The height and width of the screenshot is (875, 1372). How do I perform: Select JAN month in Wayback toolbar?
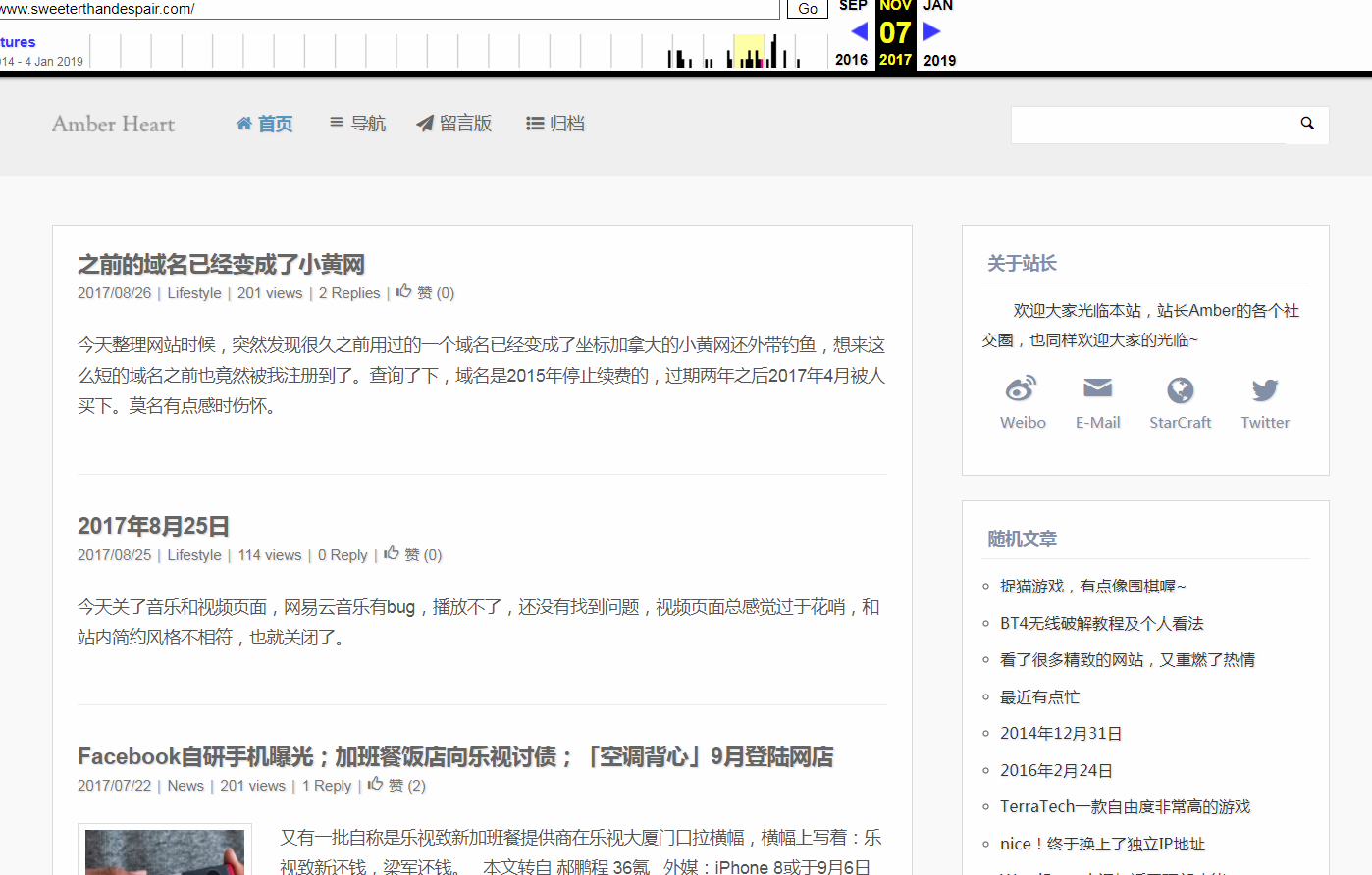[938, 6]
